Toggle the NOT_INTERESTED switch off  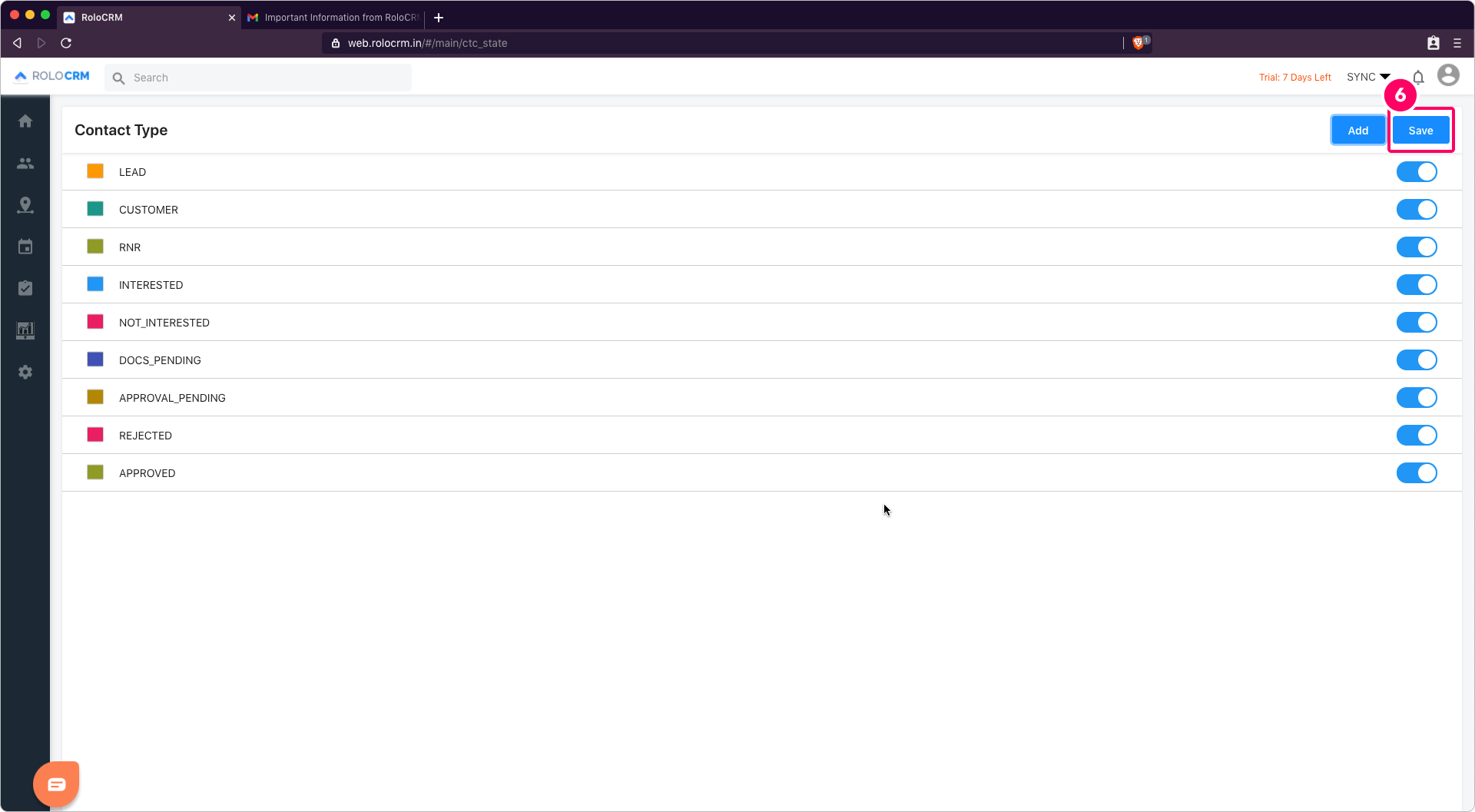pos(1417,323)
